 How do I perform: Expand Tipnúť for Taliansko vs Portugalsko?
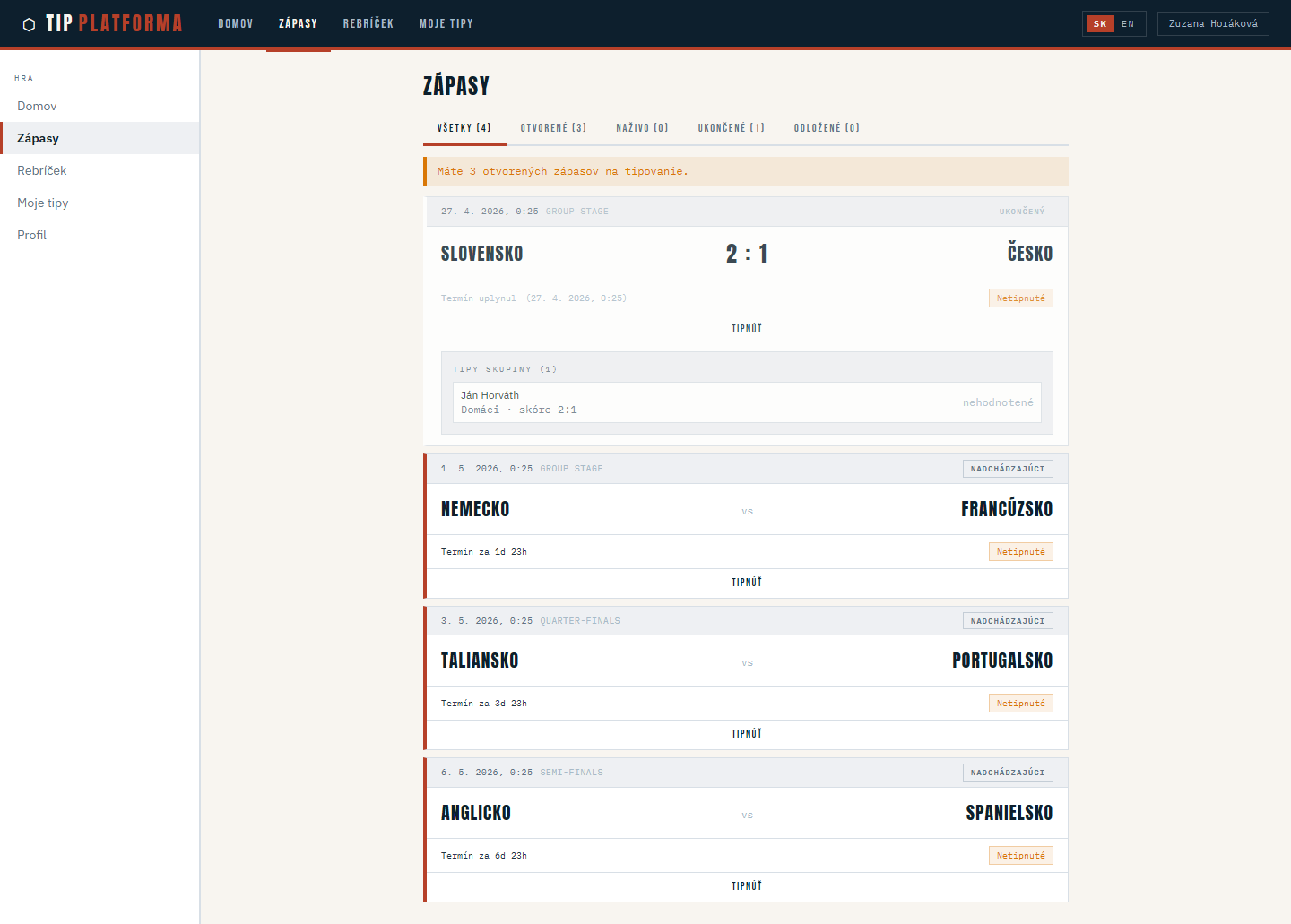pos(746,734)
